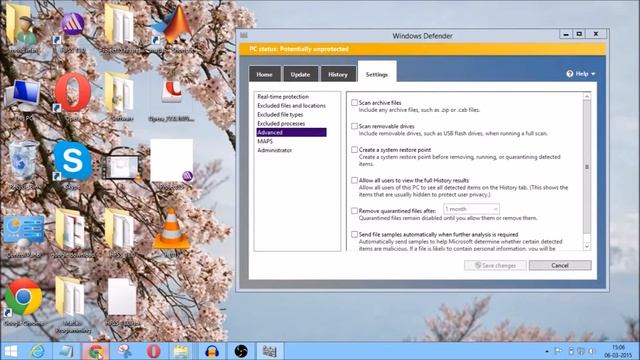
Task: Open the Opera browser desktop shortcut
Action: click(73, 93)
